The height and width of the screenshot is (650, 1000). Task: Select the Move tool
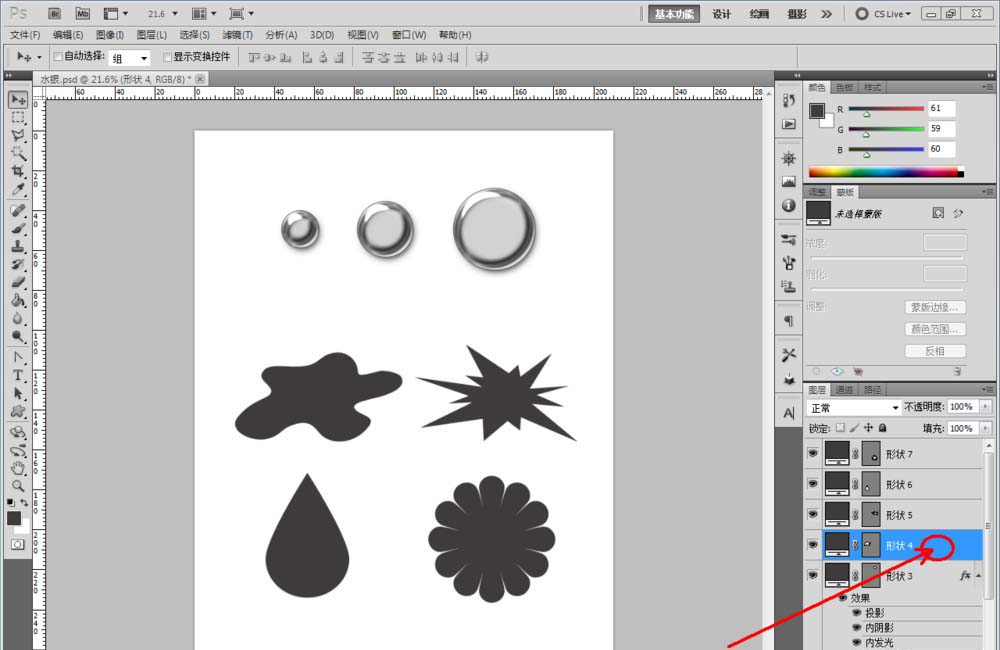[18, 100]
